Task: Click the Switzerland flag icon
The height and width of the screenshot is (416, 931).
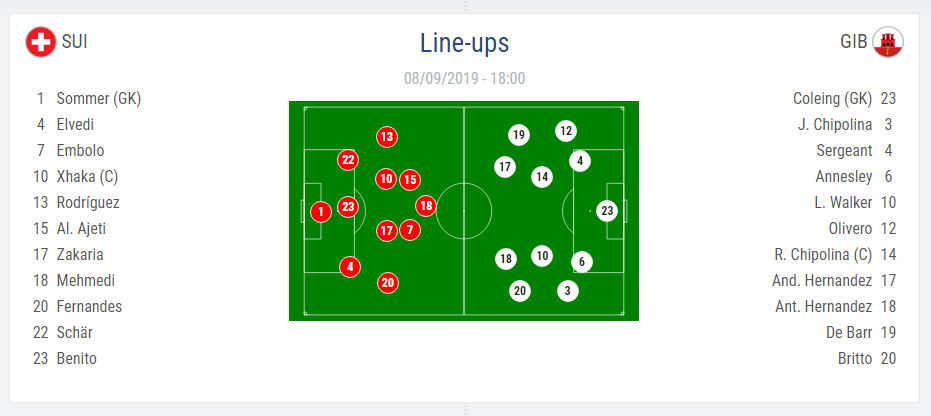Action: pos(41,42)
